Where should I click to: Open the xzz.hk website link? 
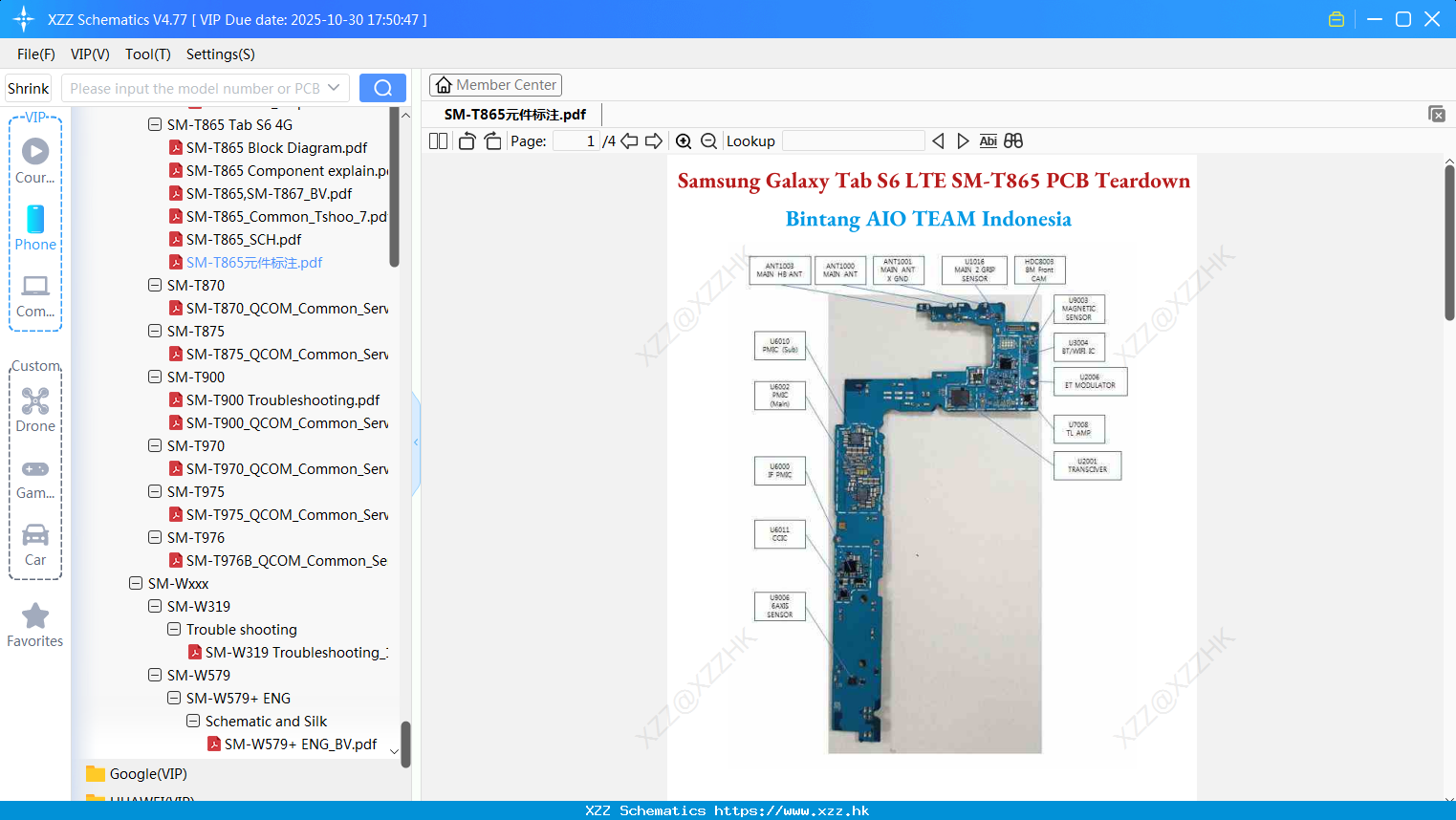pyautogui.click(x=792, y=810)
